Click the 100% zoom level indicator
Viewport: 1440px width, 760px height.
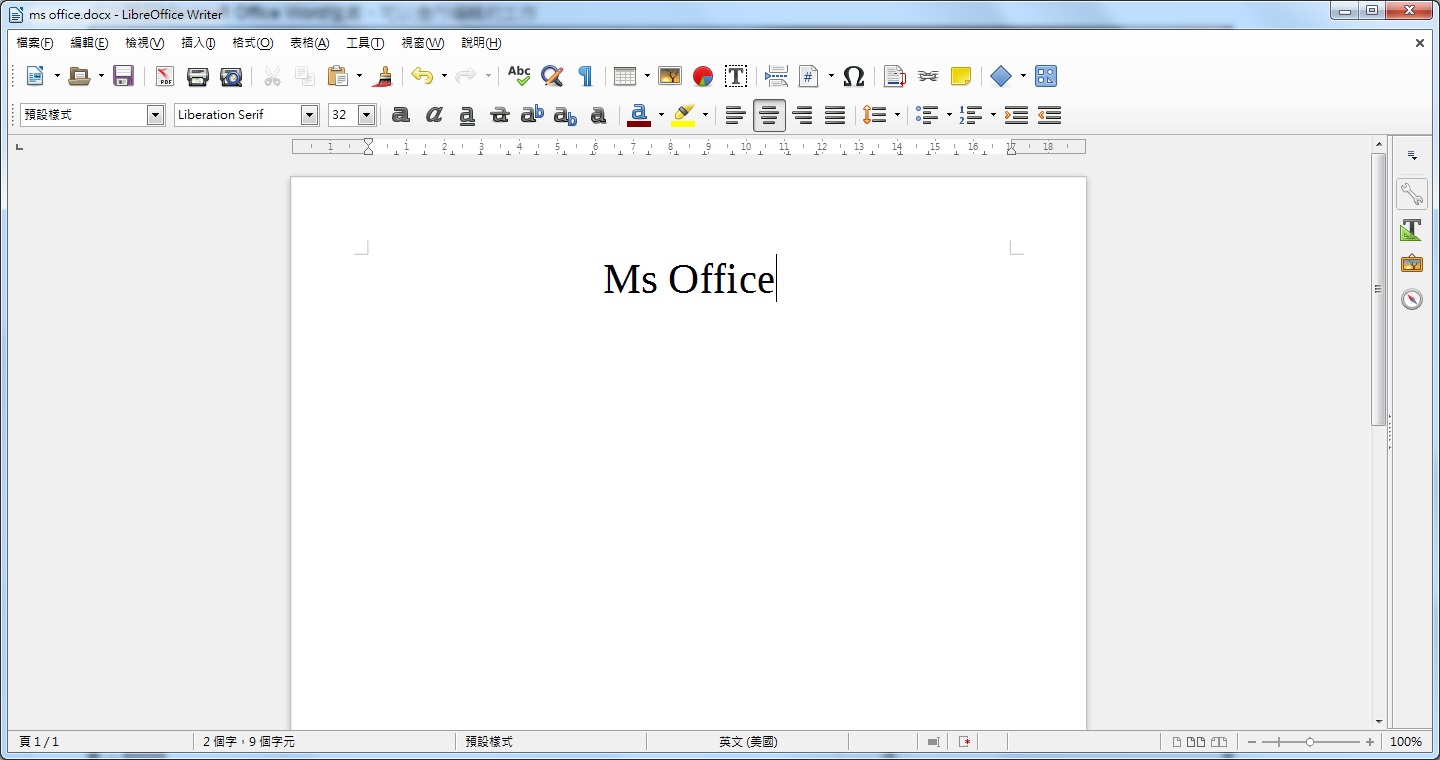1405,742
